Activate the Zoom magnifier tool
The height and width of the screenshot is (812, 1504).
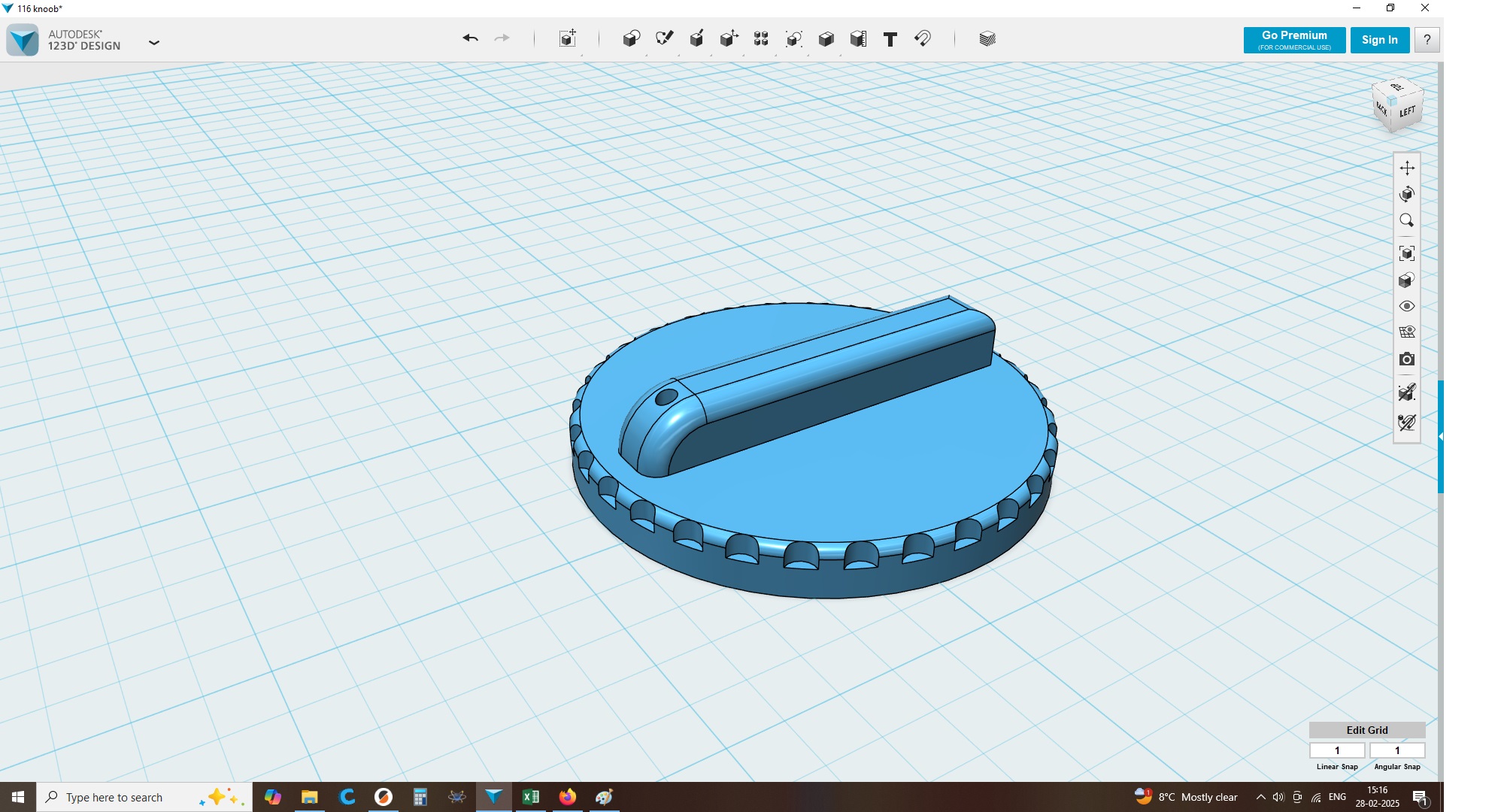pos(1406,220)
